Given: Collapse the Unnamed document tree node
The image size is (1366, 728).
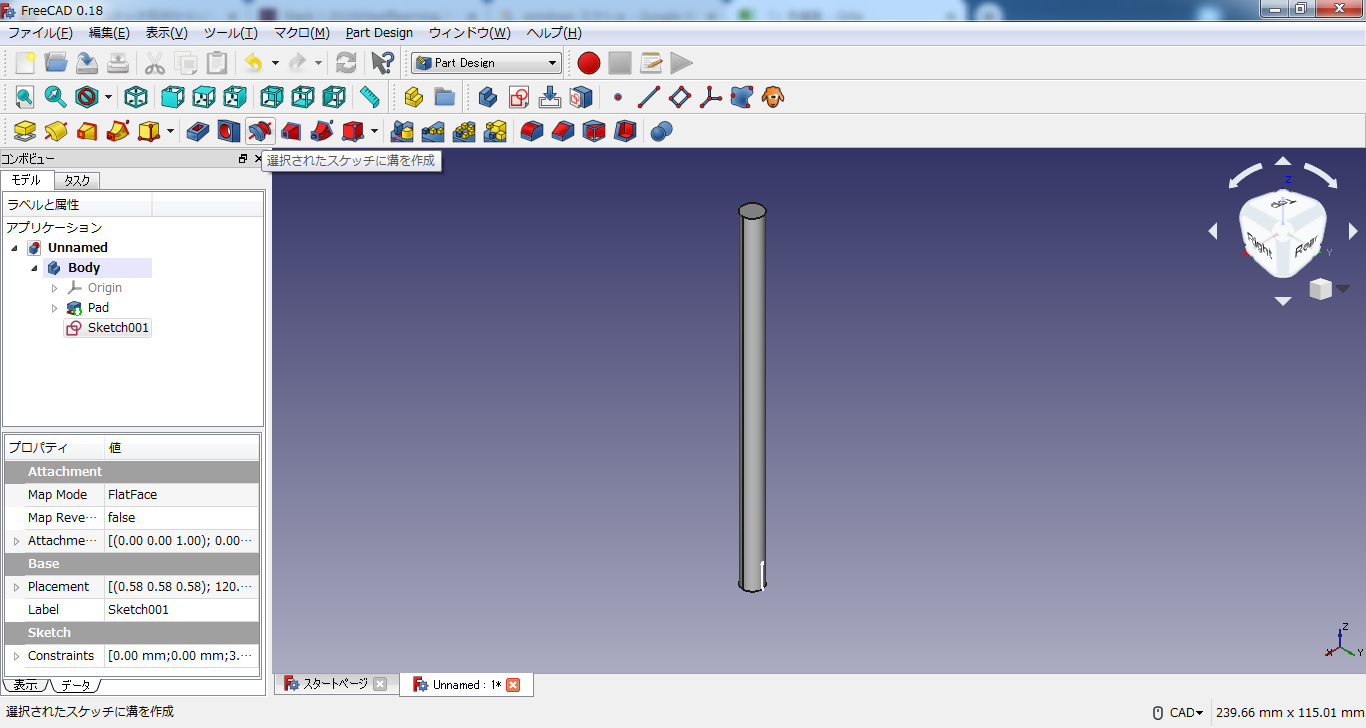Looking at the screenshot, I should click(14, 248).
